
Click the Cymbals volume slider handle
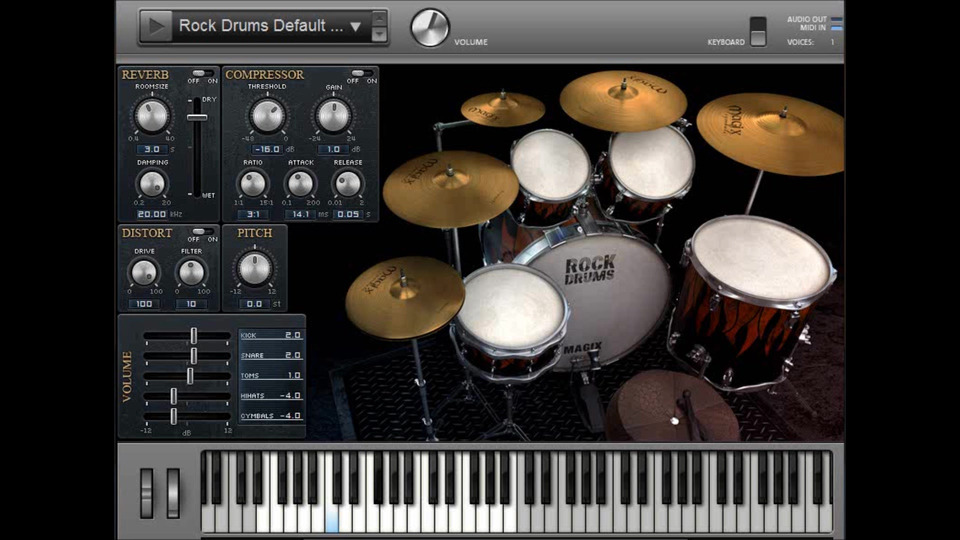click(x=174, y=416)
